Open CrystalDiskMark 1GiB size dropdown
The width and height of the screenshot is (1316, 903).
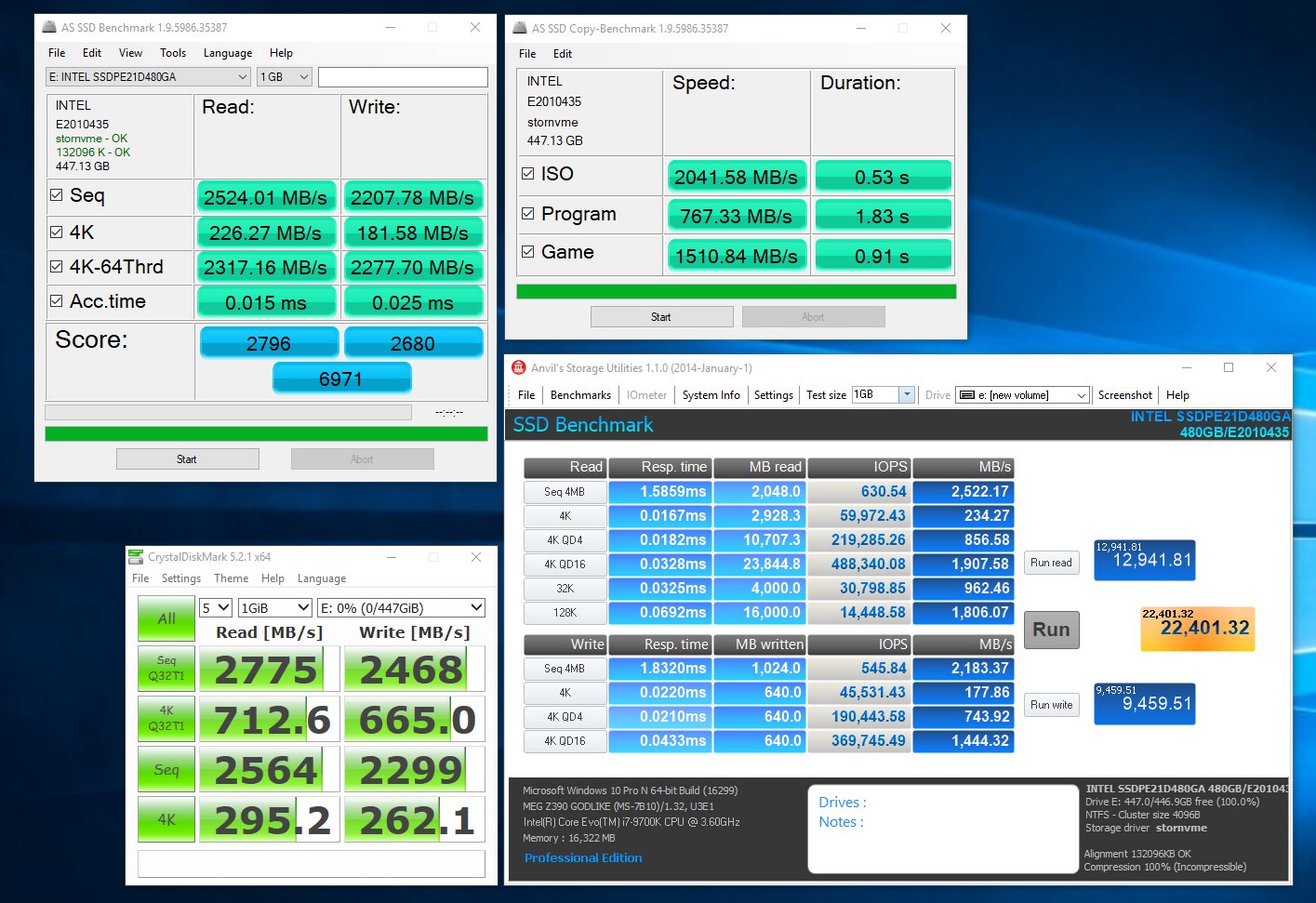pos(274,607)
